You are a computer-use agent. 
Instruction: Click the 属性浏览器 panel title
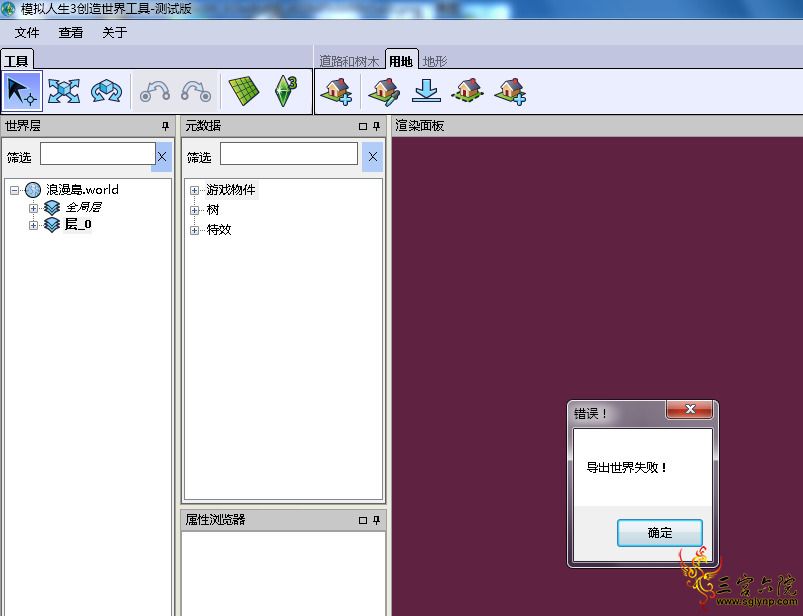click(x=216, y=520)
